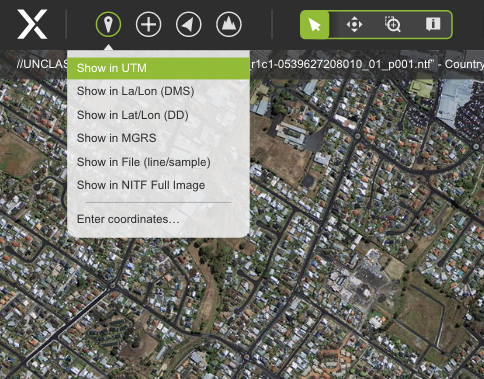Enable the info query tool

[x=433, y=24]
